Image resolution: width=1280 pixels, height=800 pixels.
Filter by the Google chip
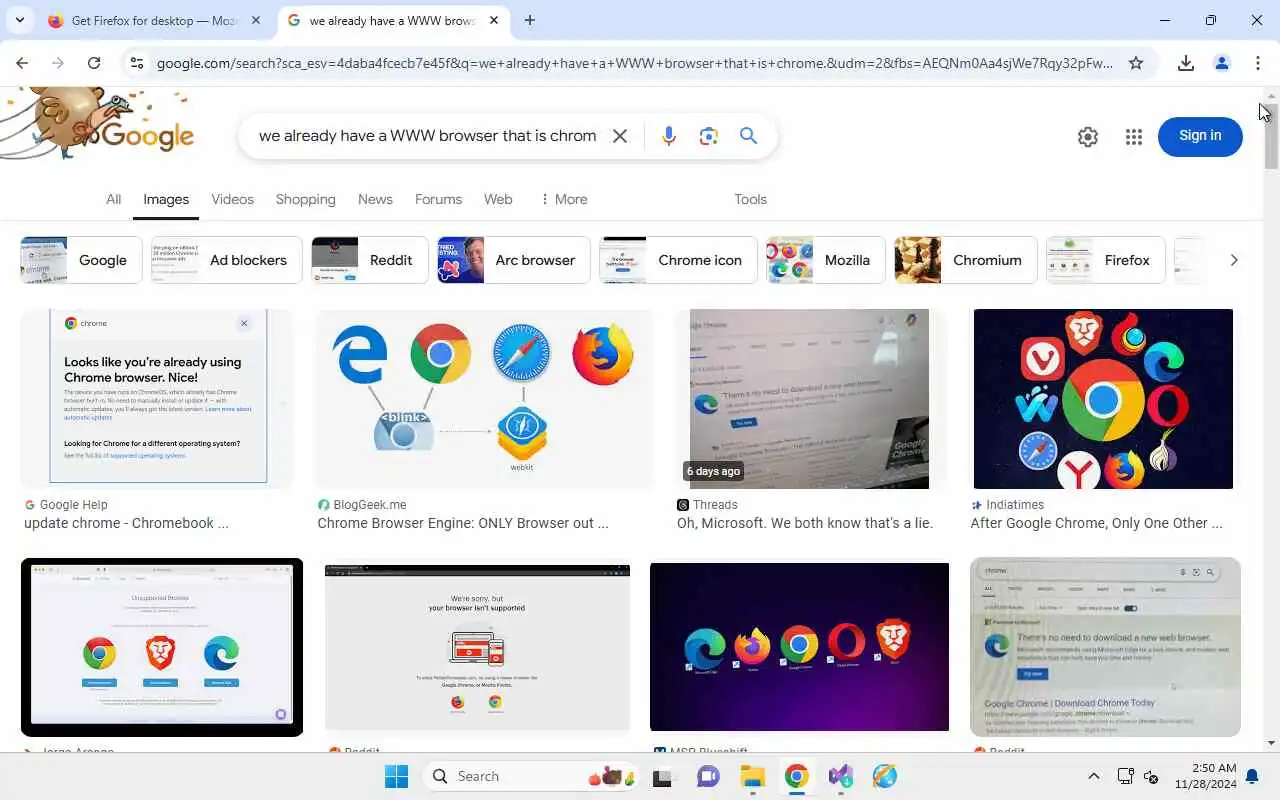pos(81,260)
